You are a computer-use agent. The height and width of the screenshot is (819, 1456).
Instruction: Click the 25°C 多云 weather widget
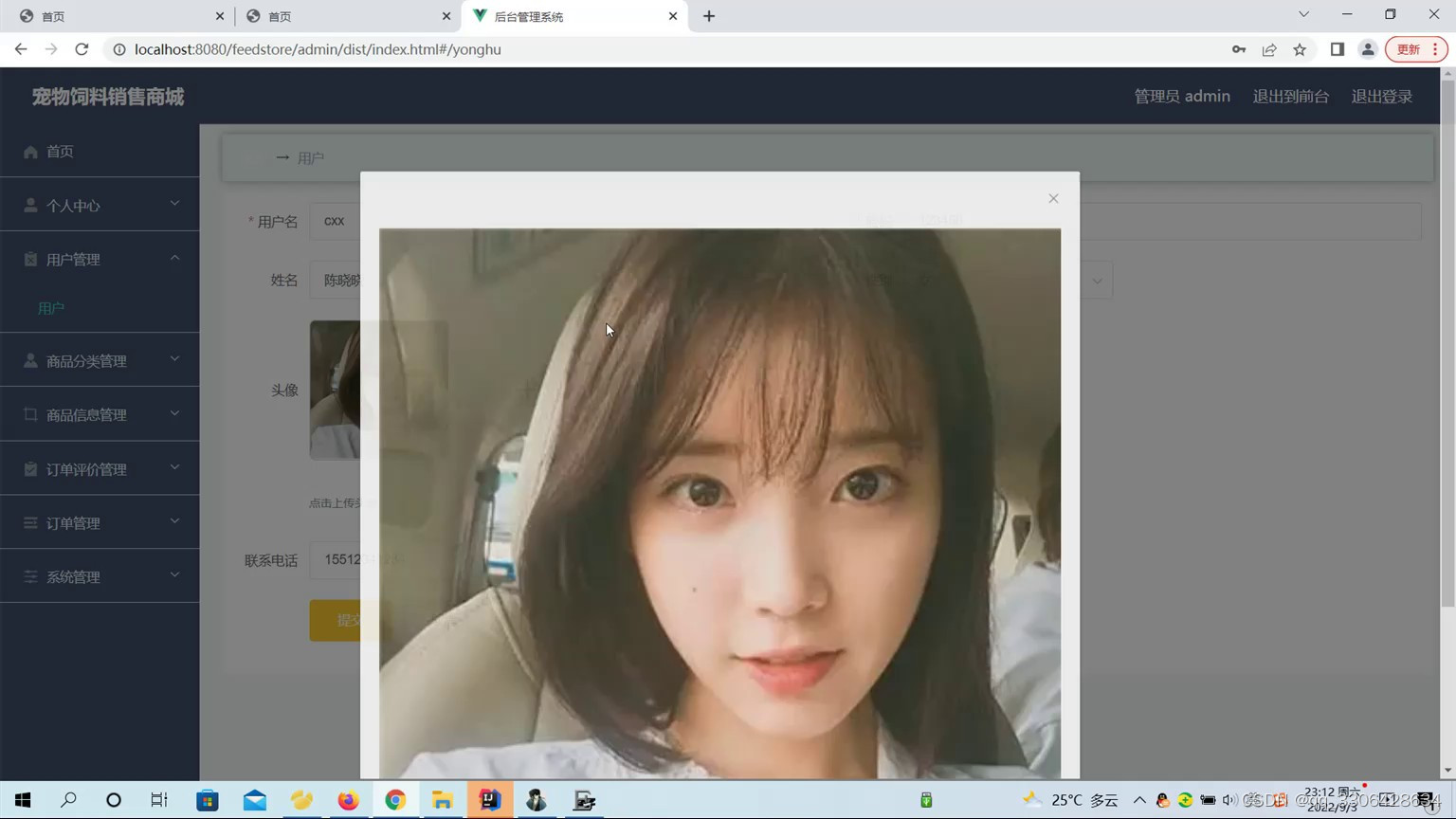[x=1070, y=800]
